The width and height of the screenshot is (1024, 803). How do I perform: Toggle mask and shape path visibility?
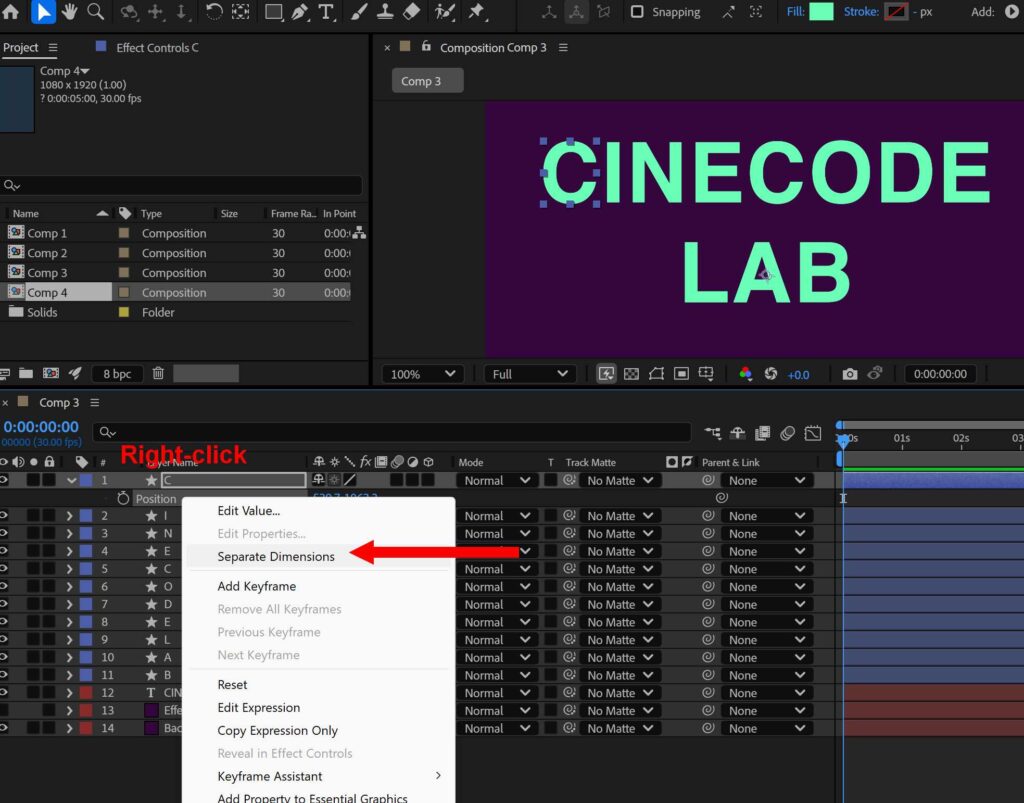pos(656,374)
